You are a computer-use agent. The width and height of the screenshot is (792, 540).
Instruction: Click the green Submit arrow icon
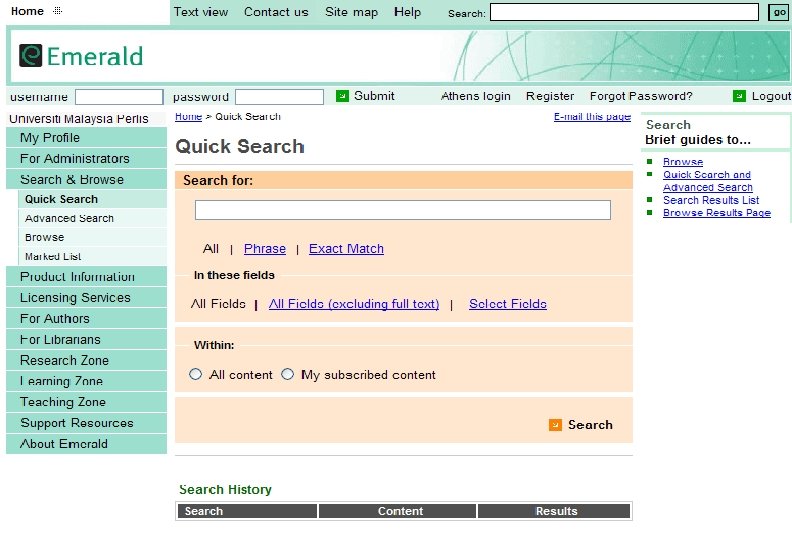point(342,95)
